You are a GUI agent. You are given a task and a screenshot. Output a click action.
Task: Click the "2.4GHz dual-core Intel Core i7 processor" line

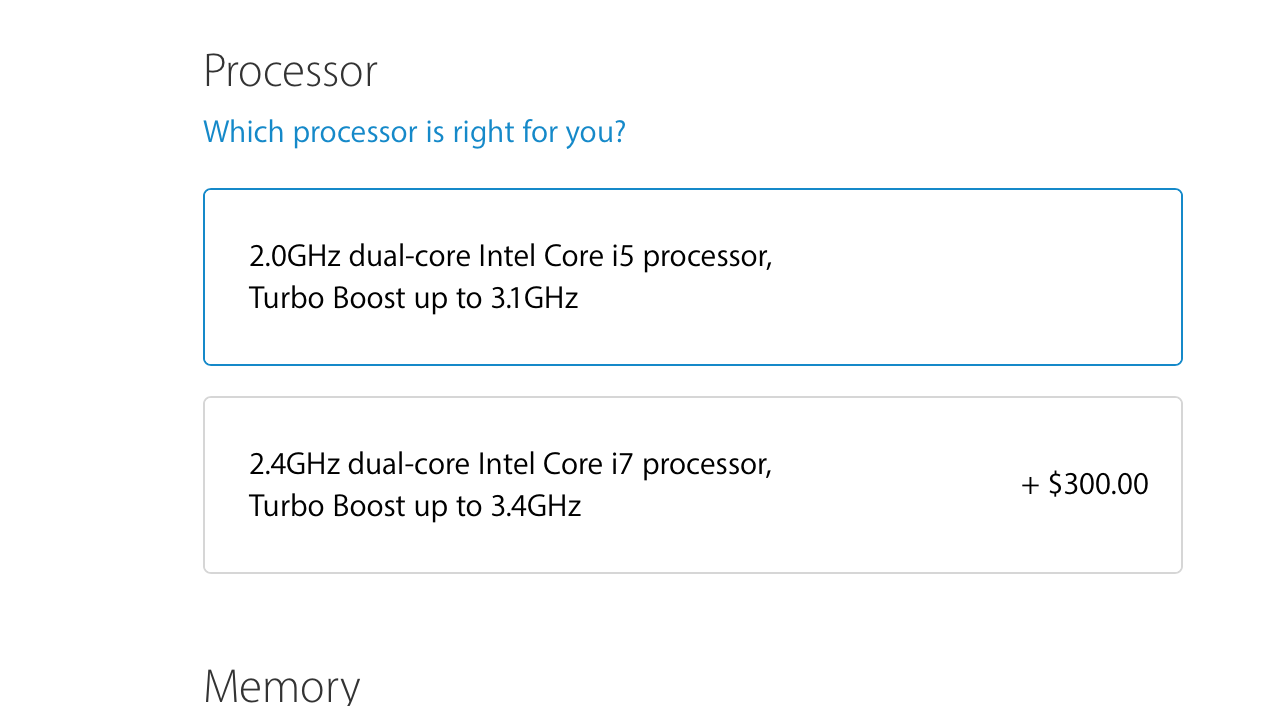tap(510, 464)
